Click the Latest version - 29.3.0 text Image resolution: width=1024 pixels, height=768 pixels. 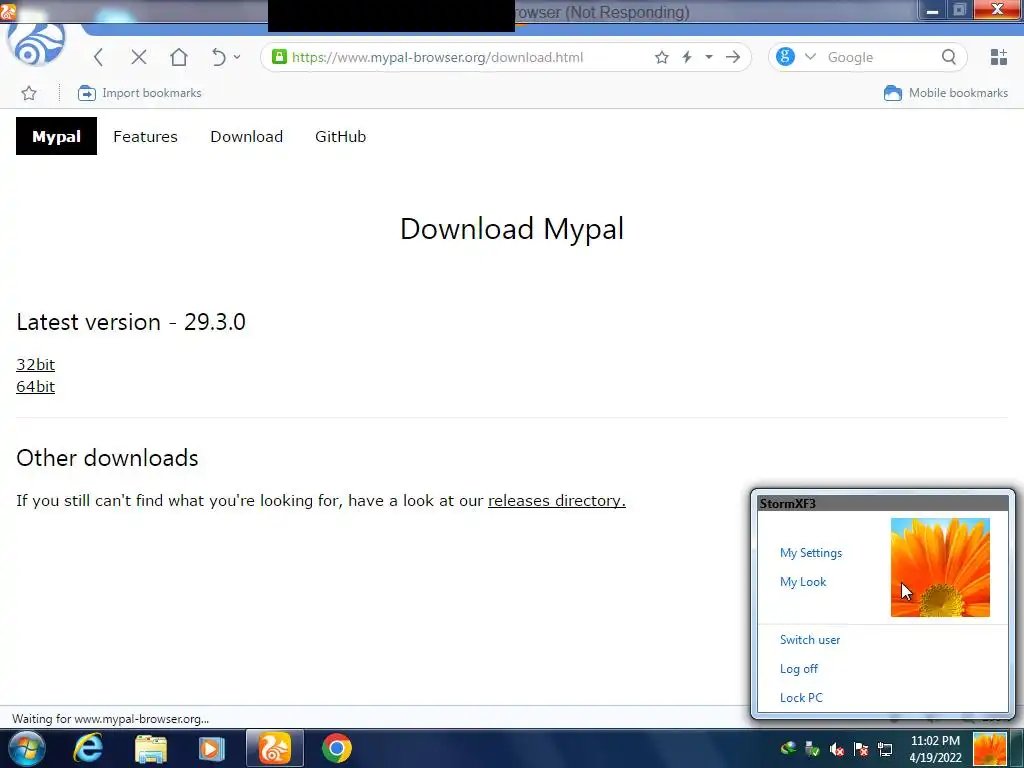(x=131, y=322)
